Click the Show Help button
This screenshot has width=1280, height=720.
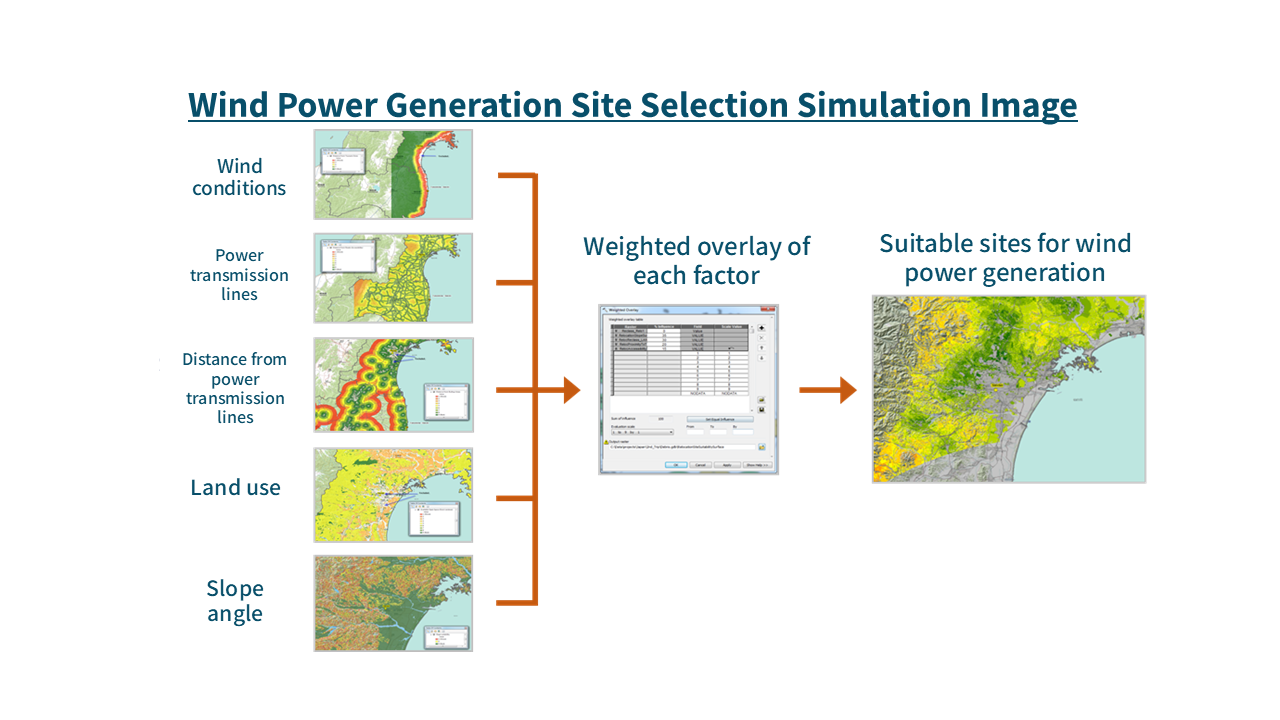pos(757,465)
